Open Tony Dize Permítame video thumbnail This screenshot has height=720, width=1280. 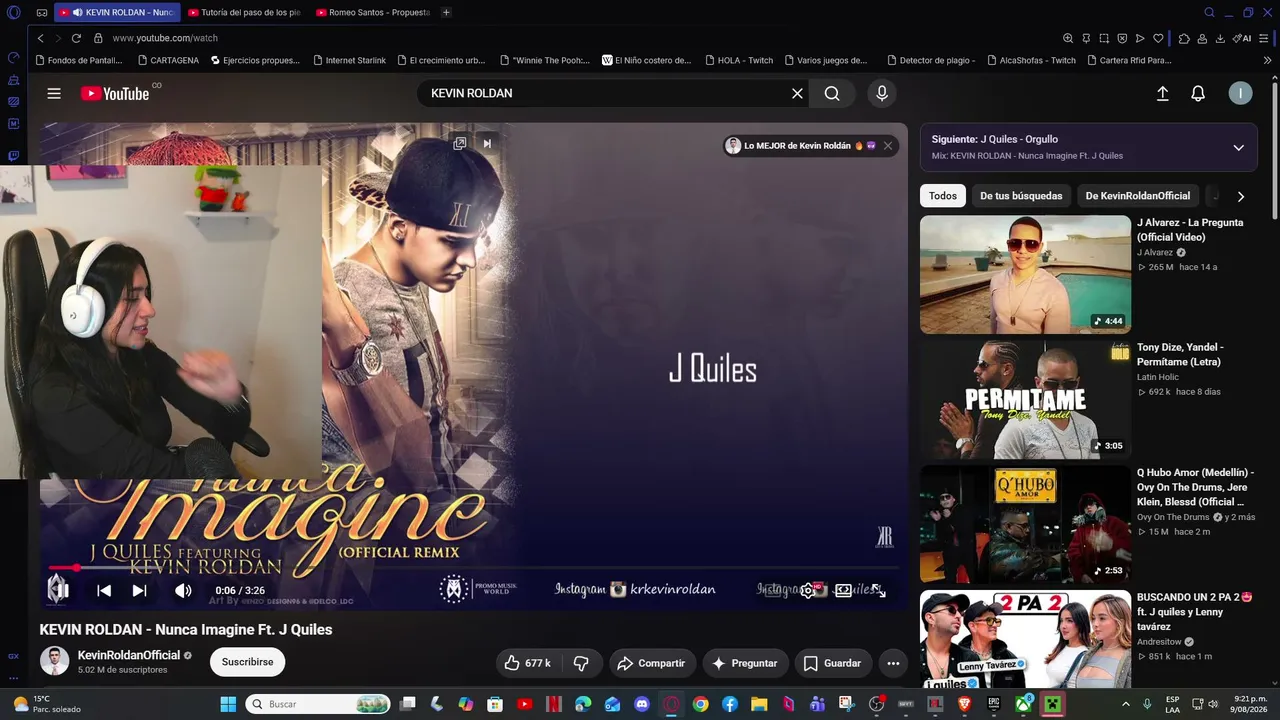[1025, 400]
